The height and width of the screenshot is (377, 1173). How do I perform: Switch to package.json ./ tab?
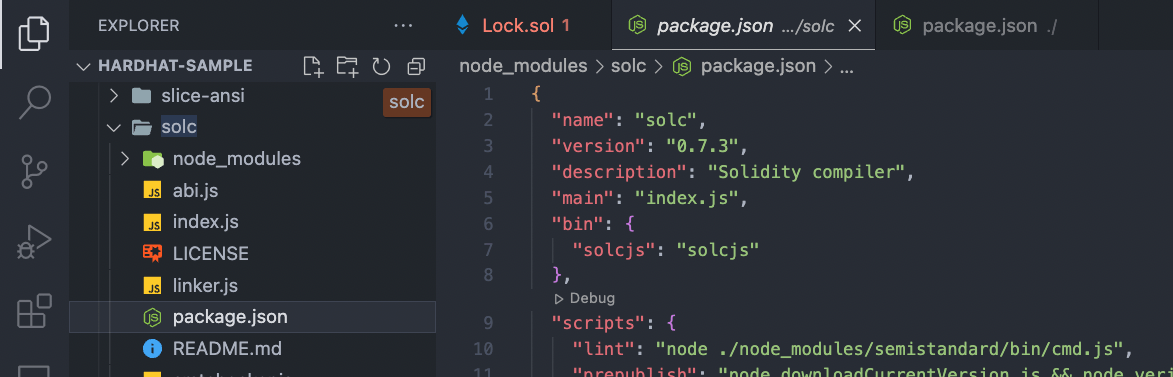(986, 25)
